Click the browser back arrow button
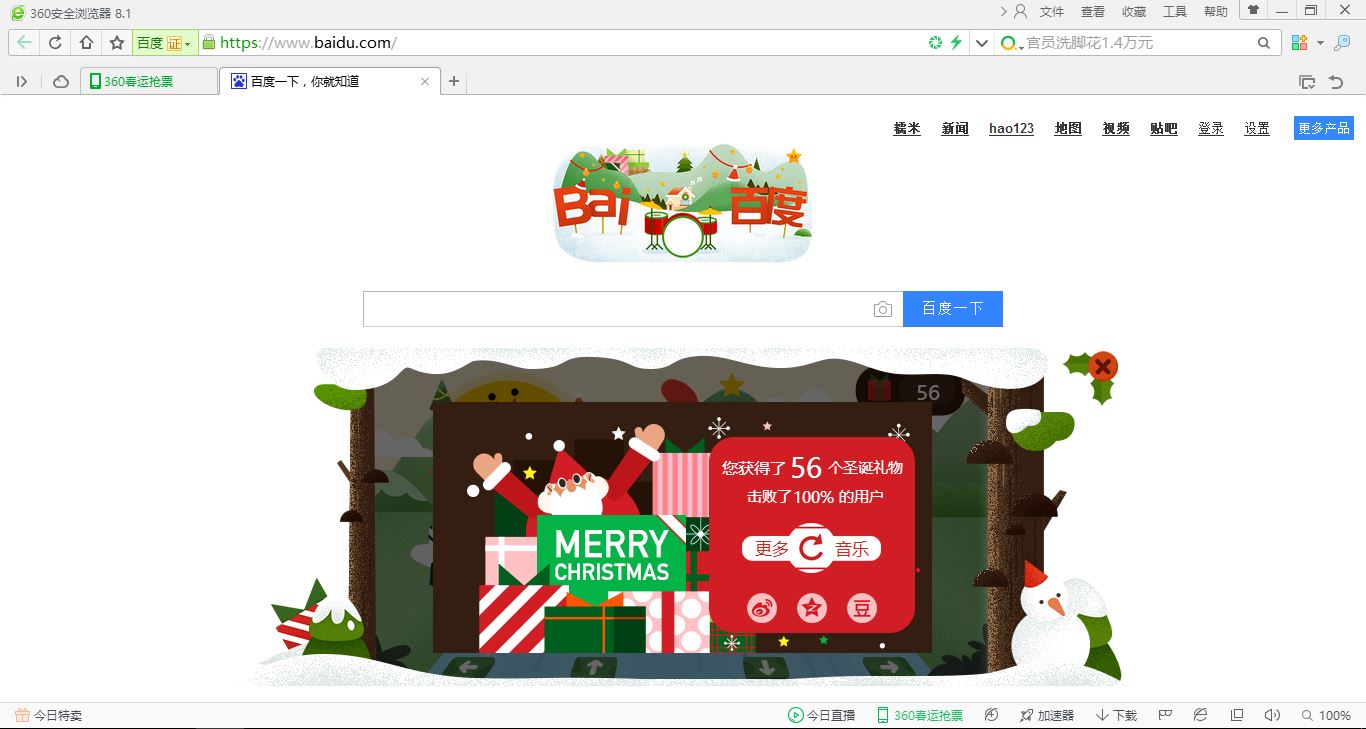The image size is (1366, 729). [24, 43]
